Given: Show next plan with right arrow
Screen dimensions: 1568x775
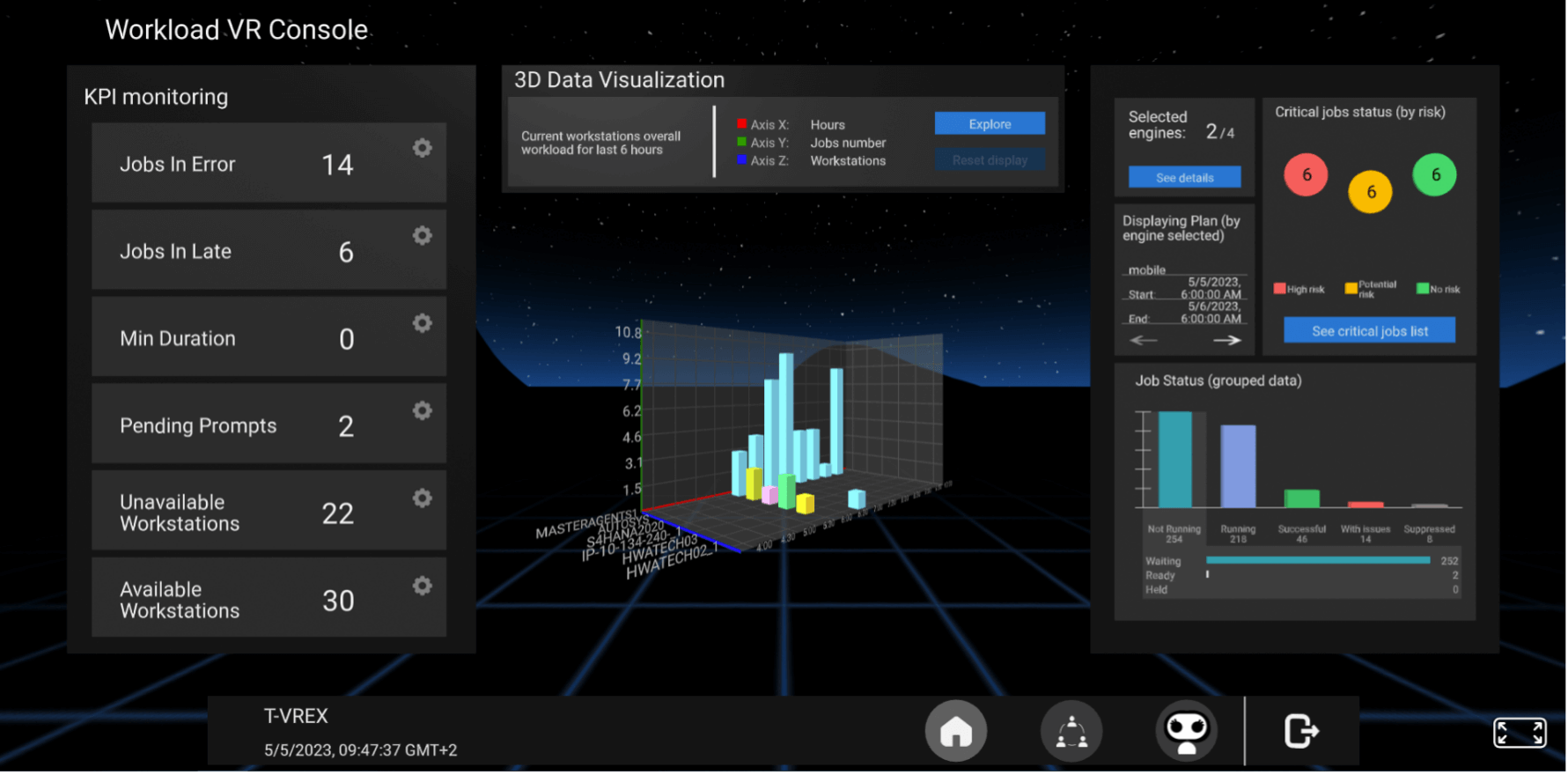Looking at the screenshot, I should pos(1226,340).
